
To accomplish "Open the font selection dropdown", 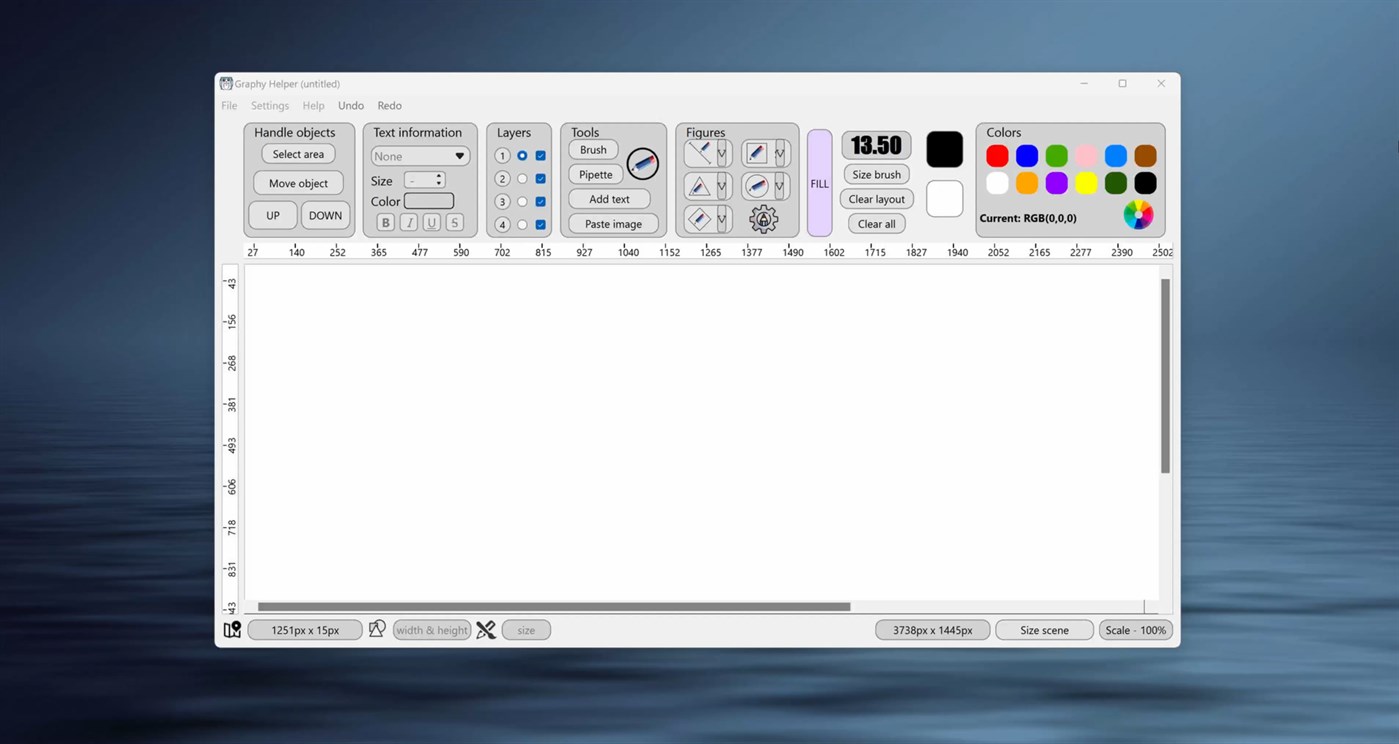I will click(419, 156).
